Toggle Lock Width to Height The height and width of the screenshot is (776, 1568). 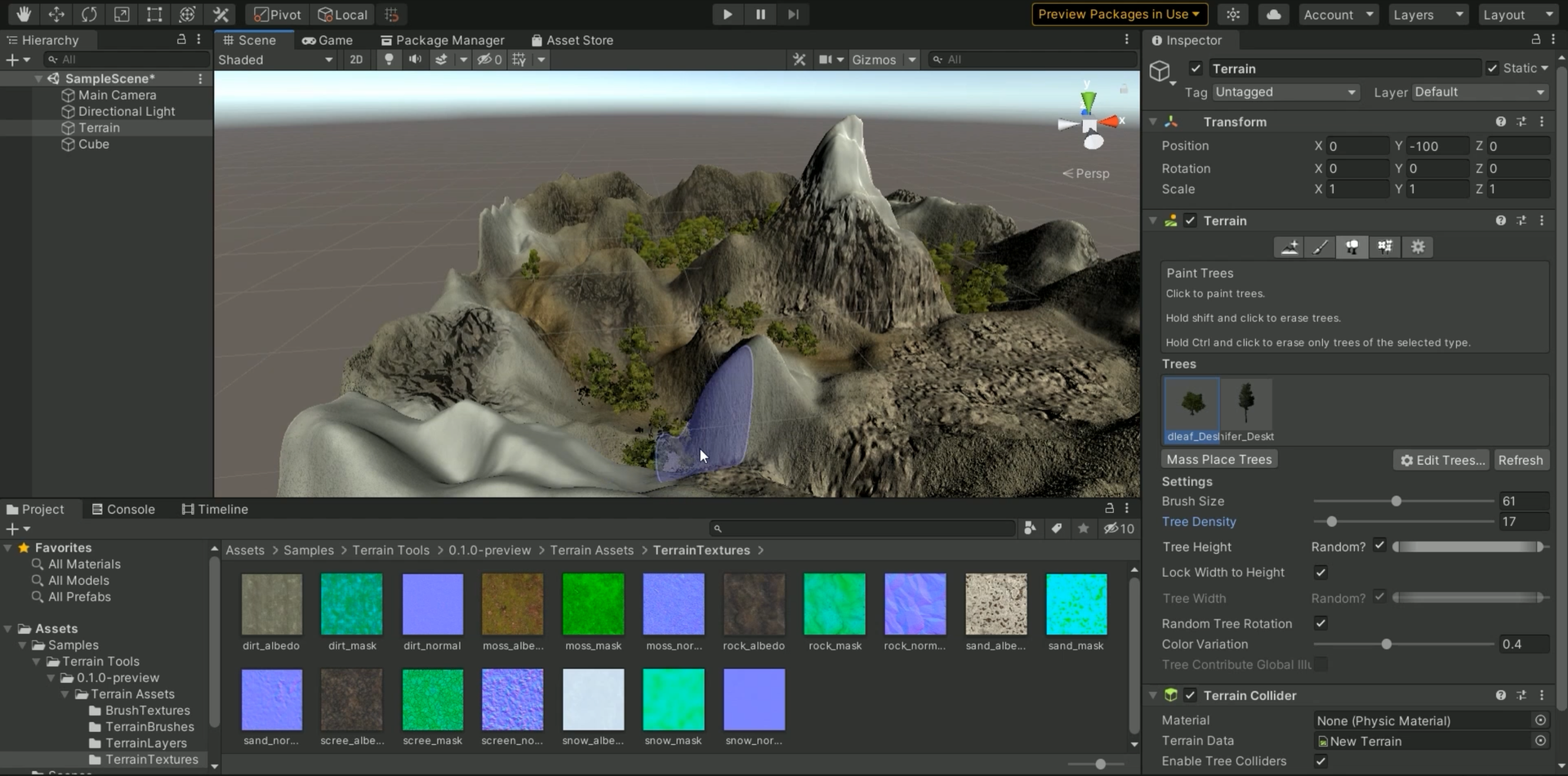click(1321, 573)
